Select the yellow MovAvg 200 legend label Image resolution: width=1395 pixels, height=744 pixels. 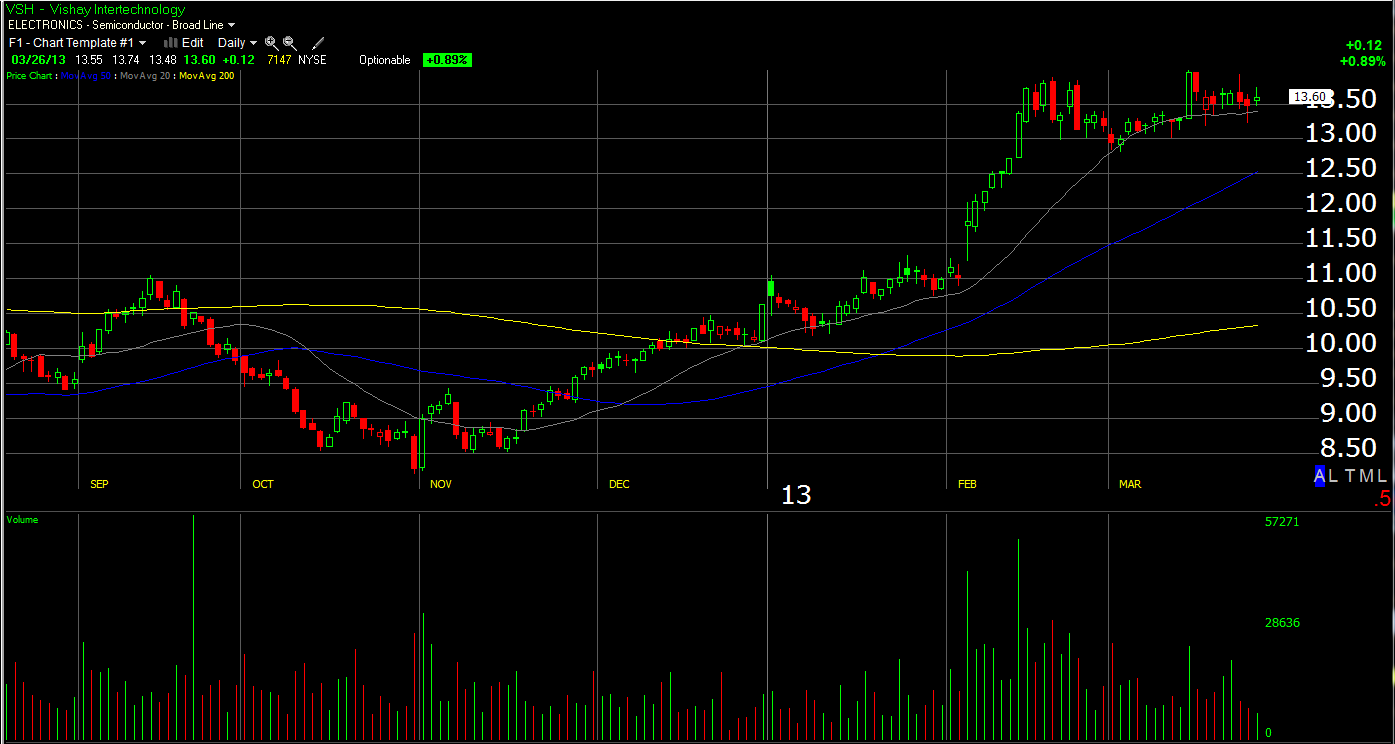pyautogui.click(x=206, y=75)
